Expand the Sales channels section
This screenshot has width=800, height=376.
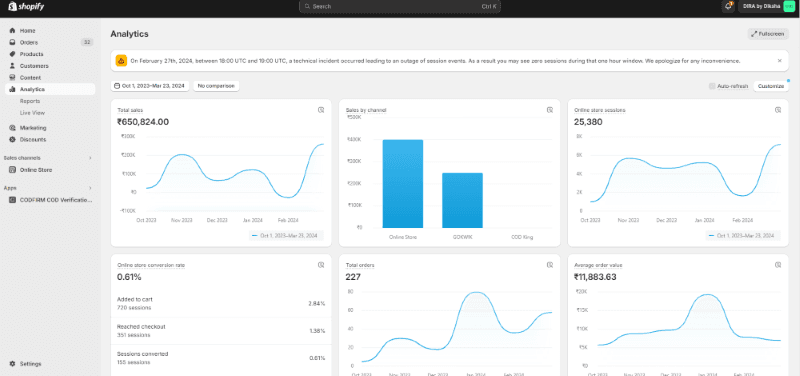tap(91, 158)
